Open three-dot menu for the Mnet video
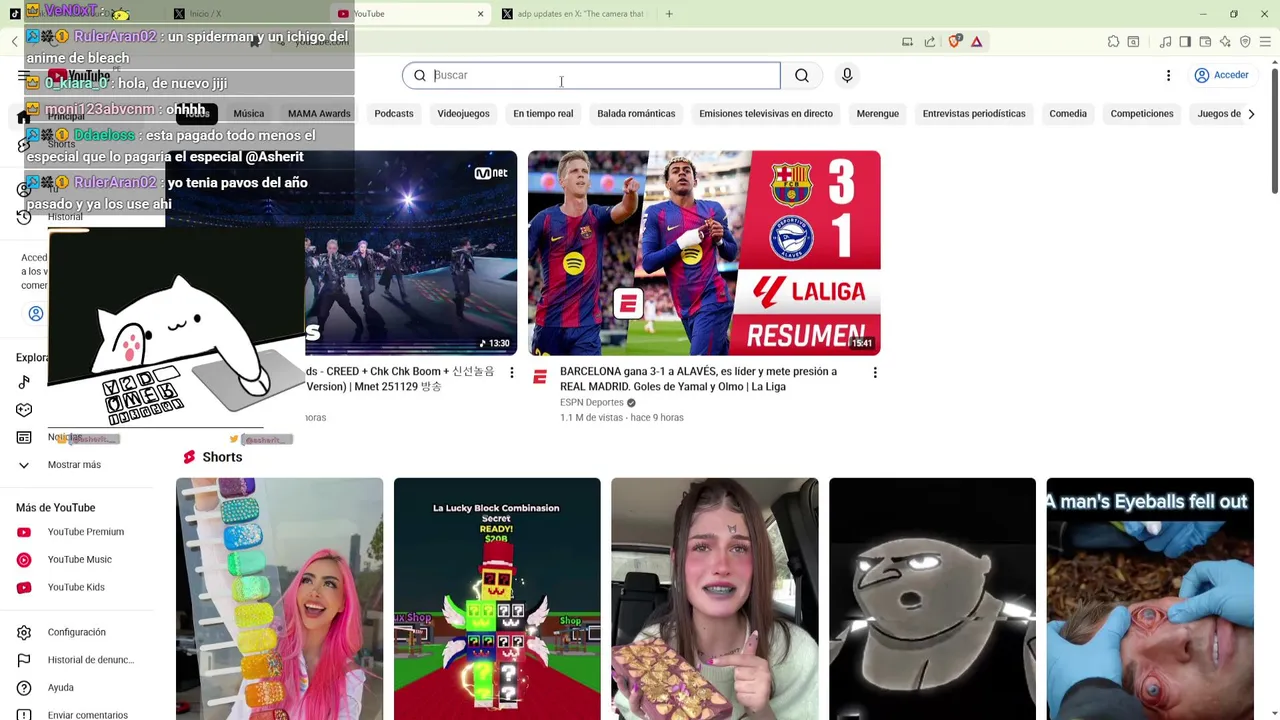The height and width of the screenshot is (720, 1280). [x=512, y=373]
